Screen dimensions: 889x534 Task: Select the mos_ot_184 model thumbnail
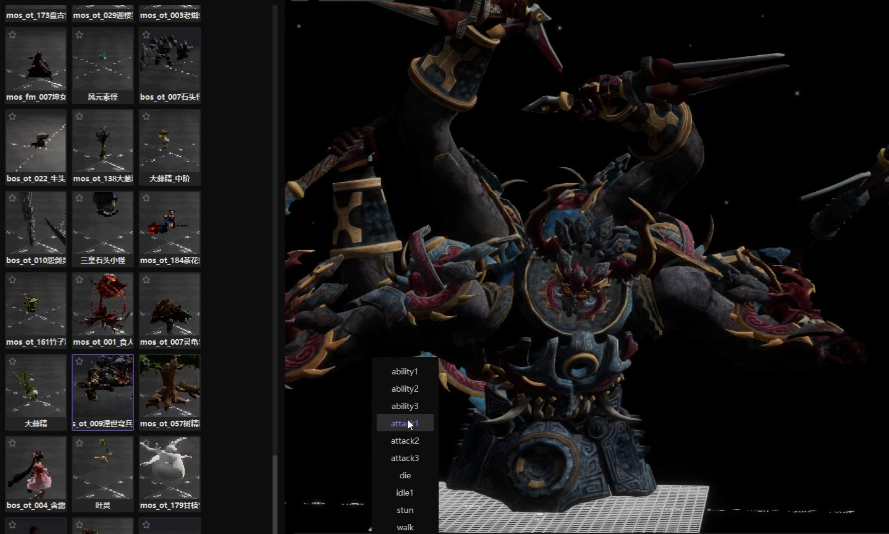tap(170, 228)
